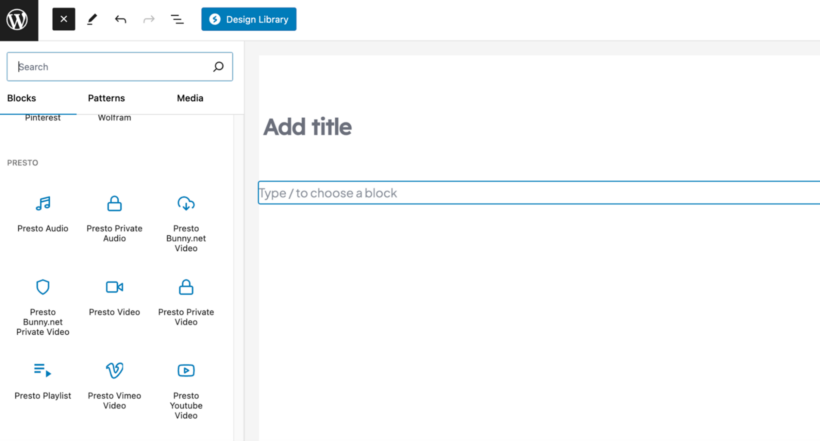
Task: Insert the Presto Bunny.net Video block
Action: click(186, 224)
